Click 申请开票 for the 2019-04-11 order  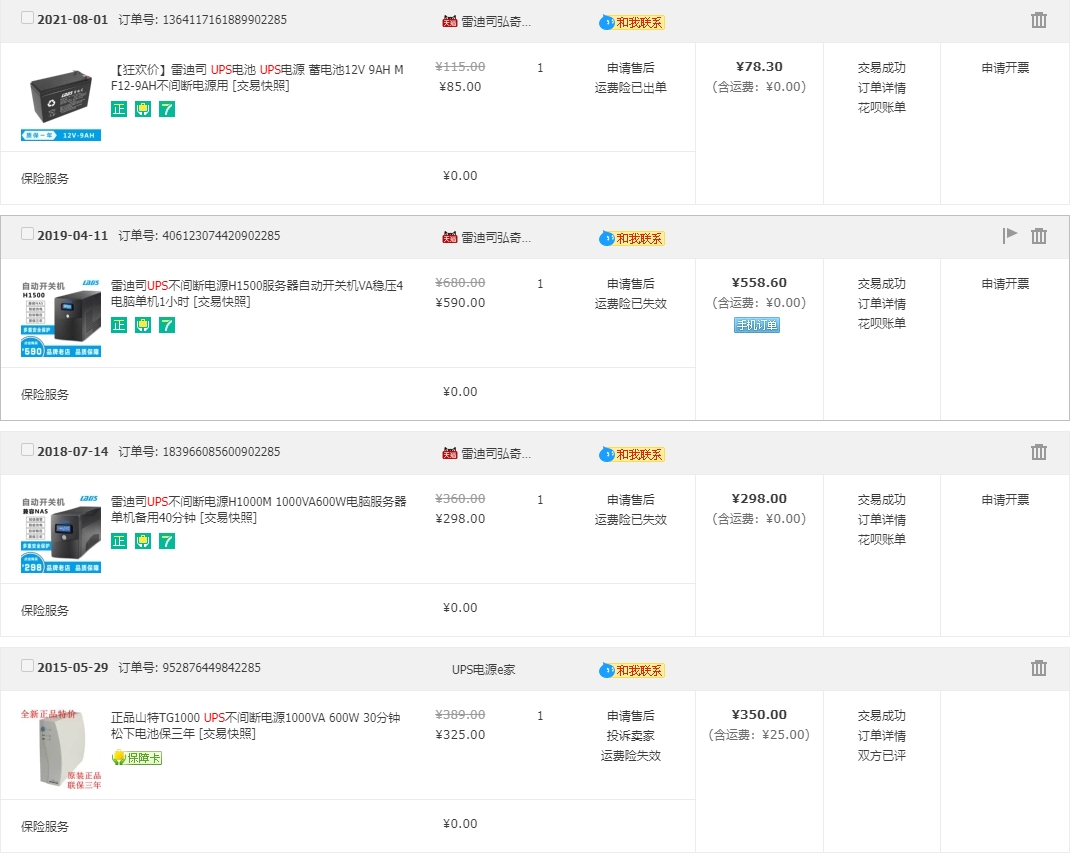click(x=1005, y=283)
